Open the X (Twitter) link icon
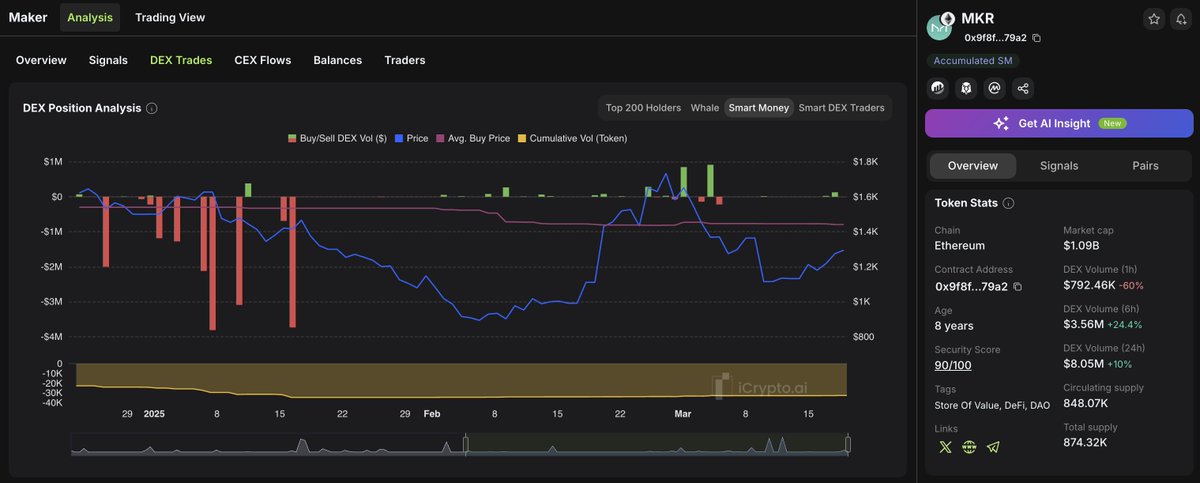Screen dimensions: 1200x483 [945, 447]
